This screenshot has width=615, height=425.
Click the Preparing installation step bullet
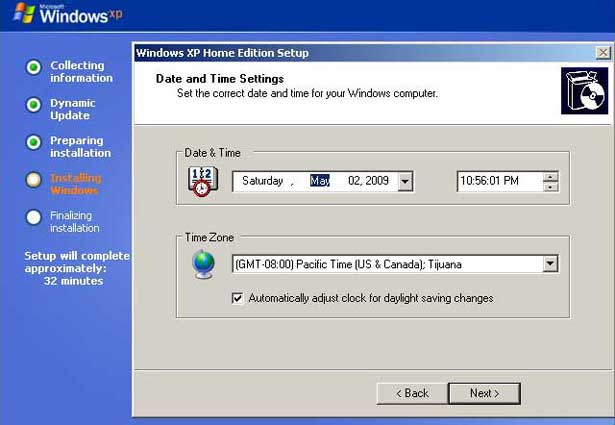(x=34, y=143)
